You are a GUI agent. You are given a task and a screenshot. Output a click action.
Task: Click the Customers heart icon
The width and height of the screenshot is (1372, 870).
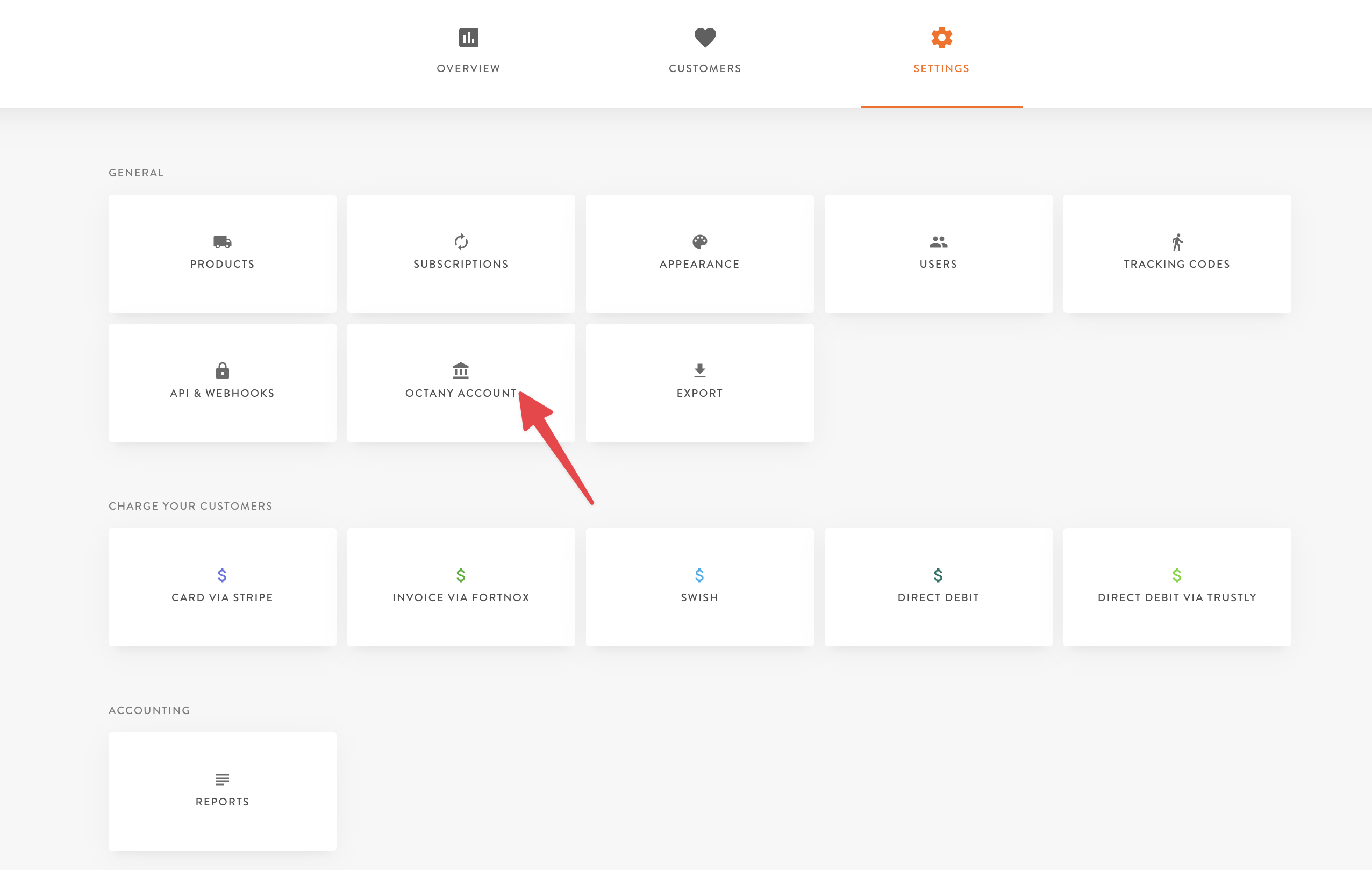705,38
